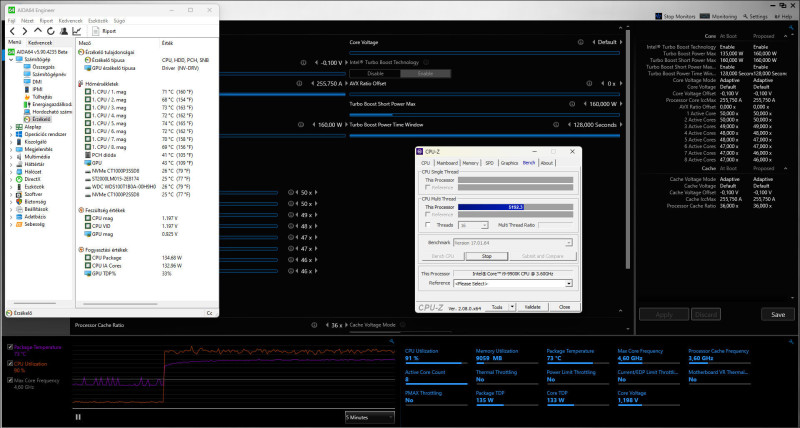Collapse Számítógép tree node in AIDA64
Screen dimensions: 800x428
pos(11,60)
